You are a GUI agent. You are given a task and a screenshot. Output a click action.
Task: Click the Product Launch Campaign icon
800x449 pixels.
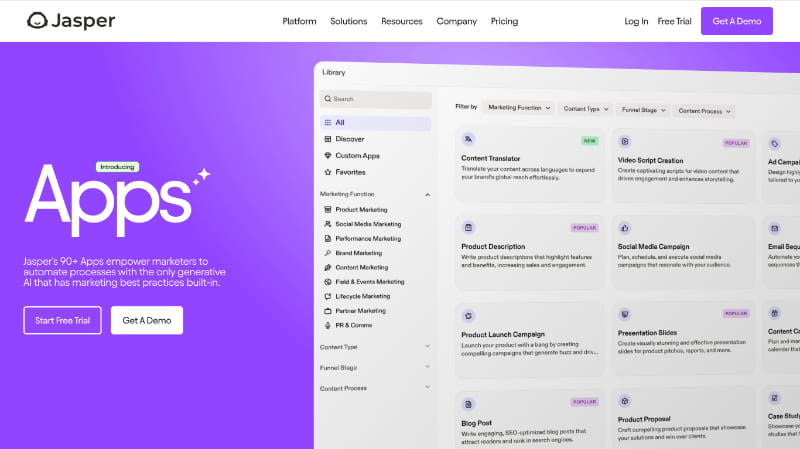click(468, 314)
